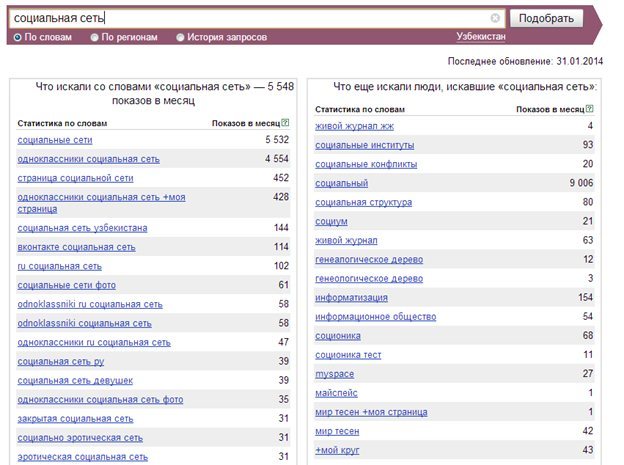Open the 'социальные сети' keyword link
Image resolution: width=624 pixels, height=465 pixels.
[x=55, y=140]
